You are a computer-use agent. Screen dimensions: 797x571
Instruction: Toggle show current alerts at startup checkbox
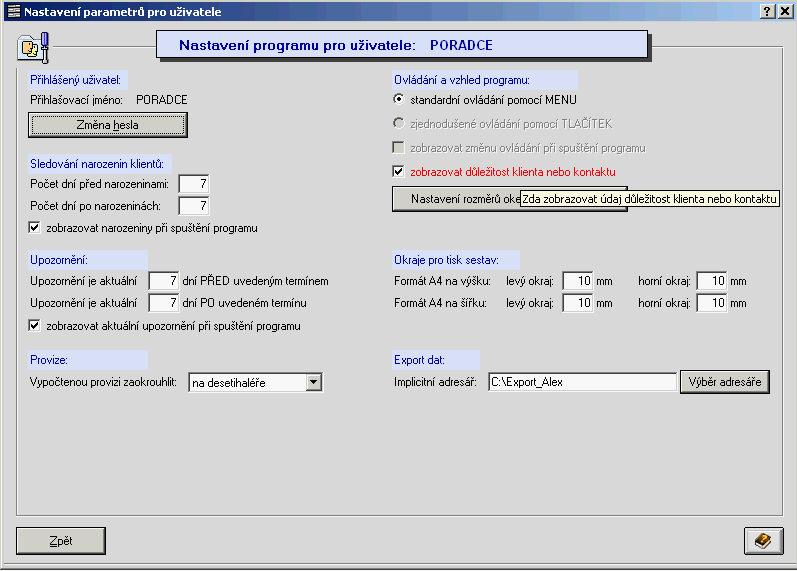[36, 326]
